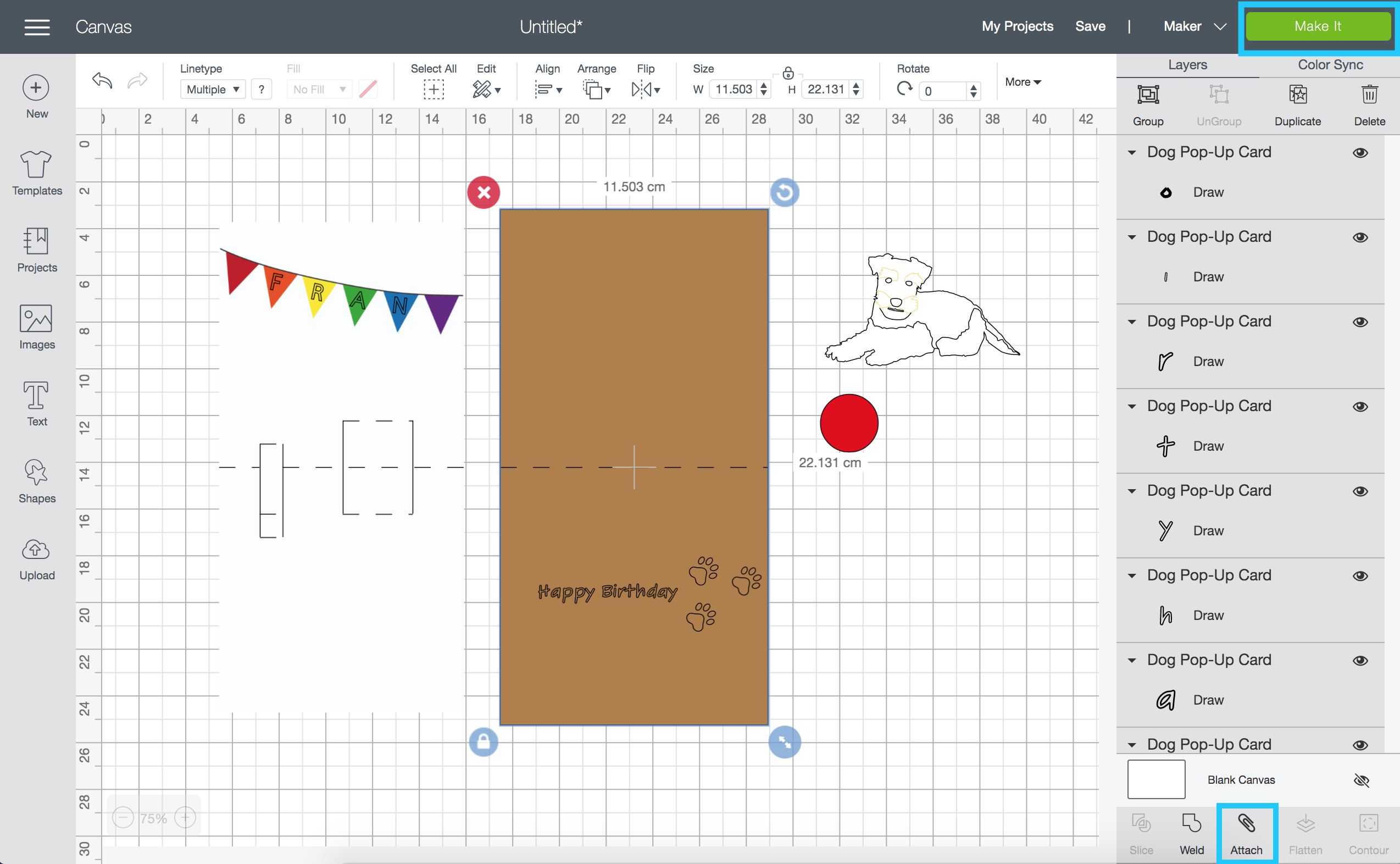Hide the Blank Canvas layer
1400x864 pixels.
click(x=1362, y=779)
